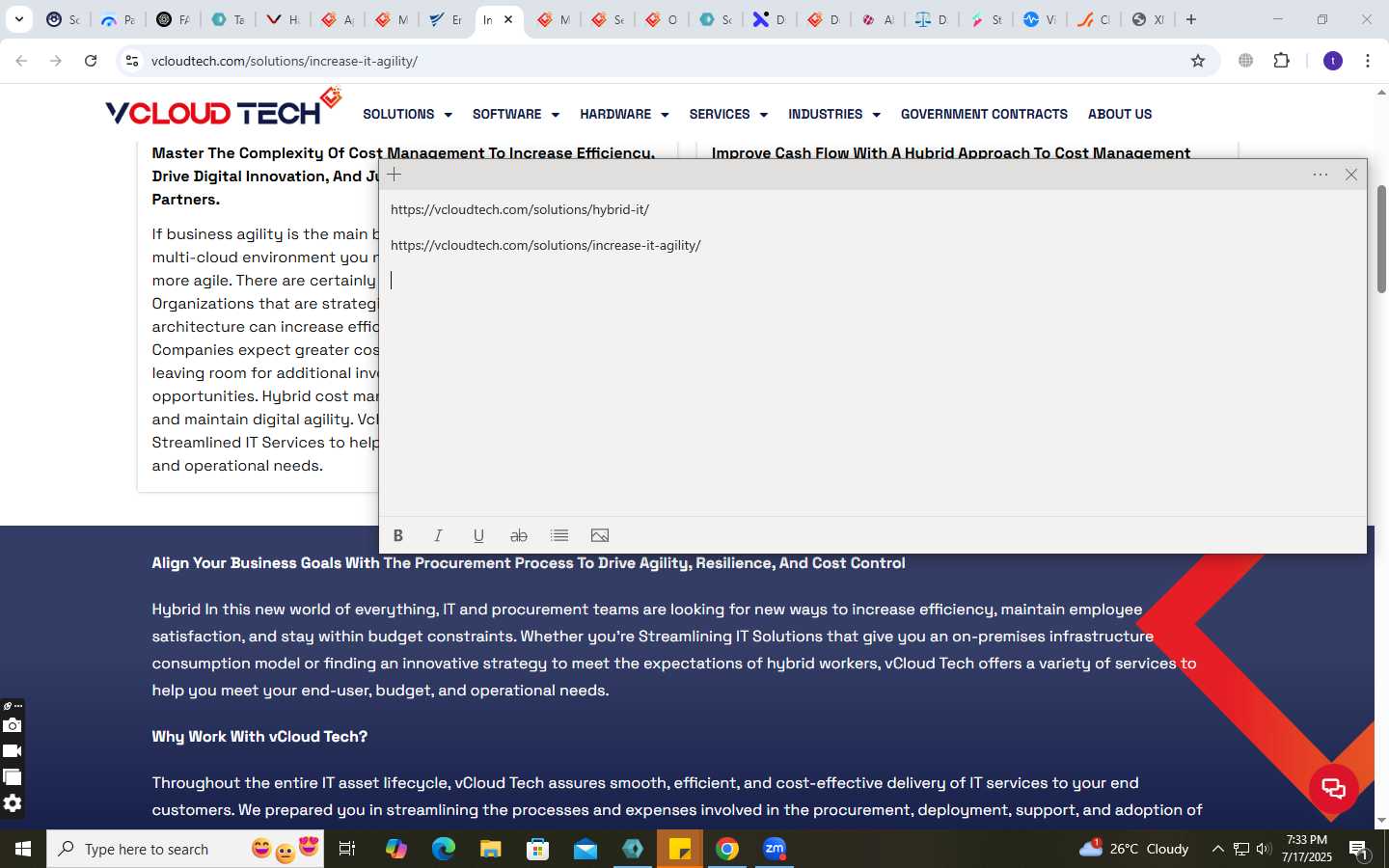
Task: Add an image to the sticky note
Action: [600, 535]
